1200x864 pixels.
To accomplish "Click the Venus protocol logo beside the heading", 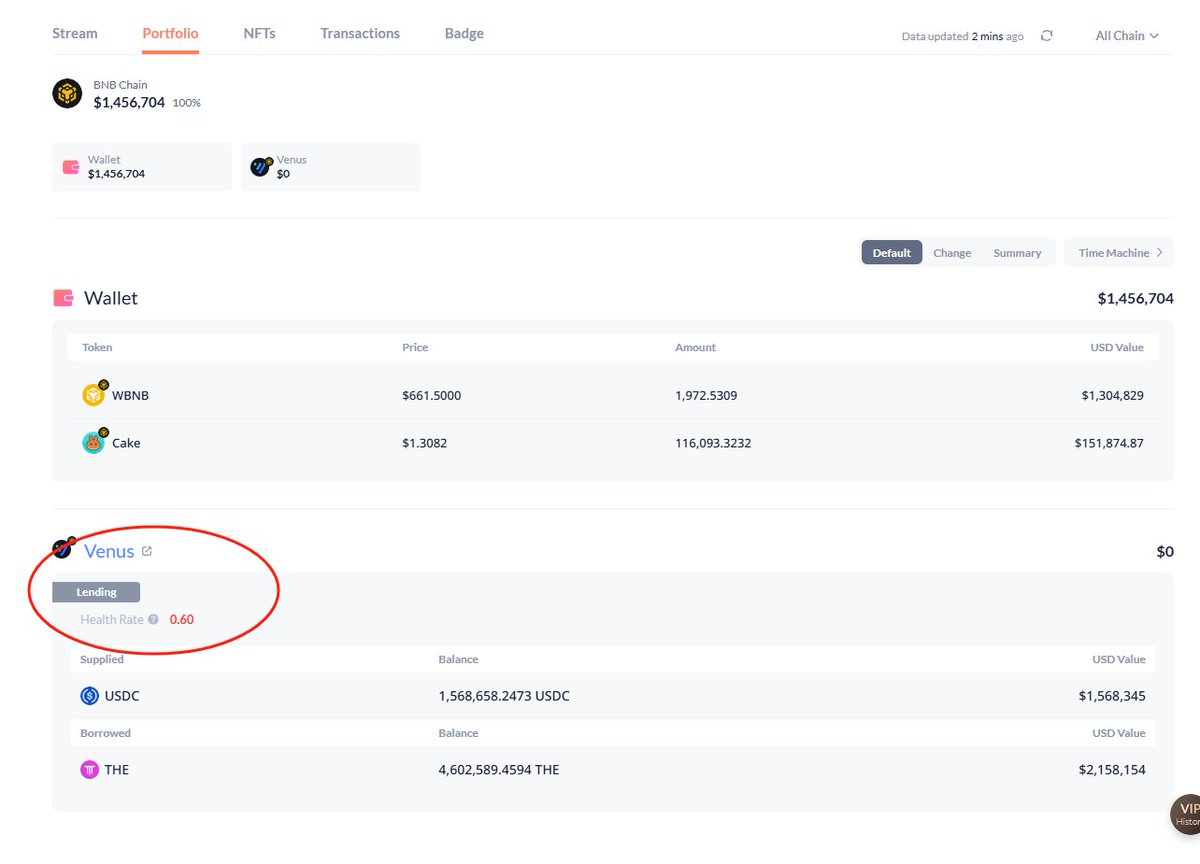I will [x=64, y=548].
